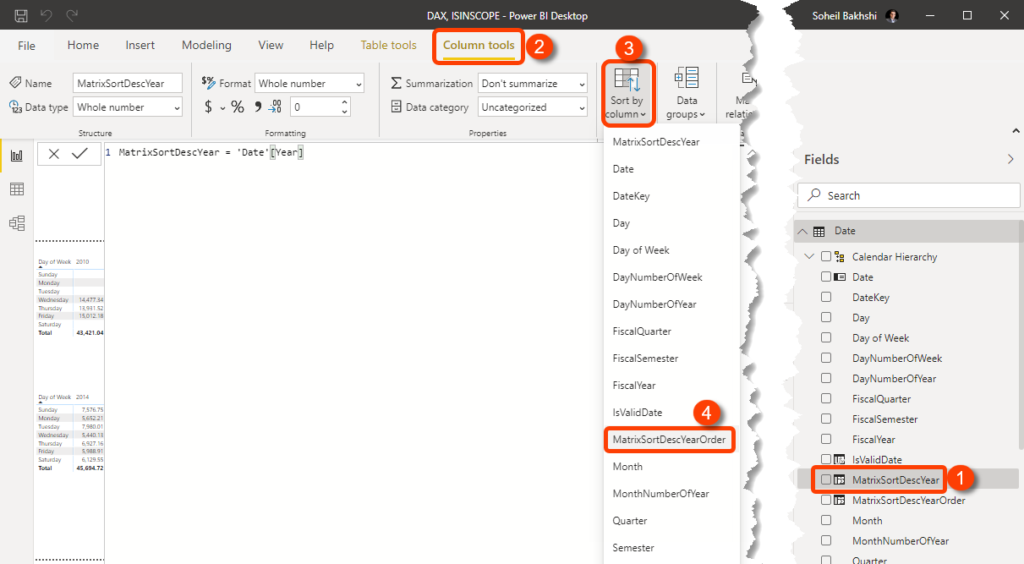Click the Search box in Fields pane
The width and height of the screenshot is (1024, 564).
click(908, 195)
